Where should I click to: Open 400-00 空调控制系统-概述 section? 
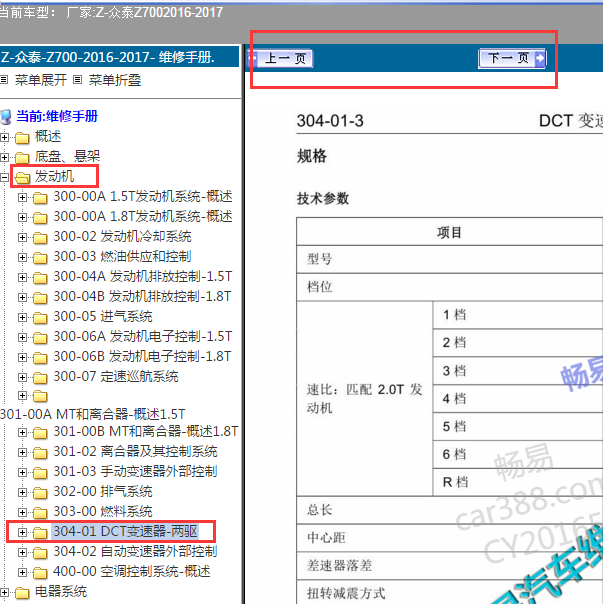pos(132,572)
